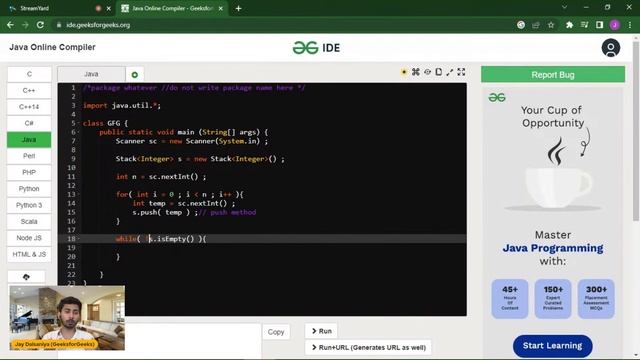Open the Chrome profile avatar
640x360 pixels.
615,25
